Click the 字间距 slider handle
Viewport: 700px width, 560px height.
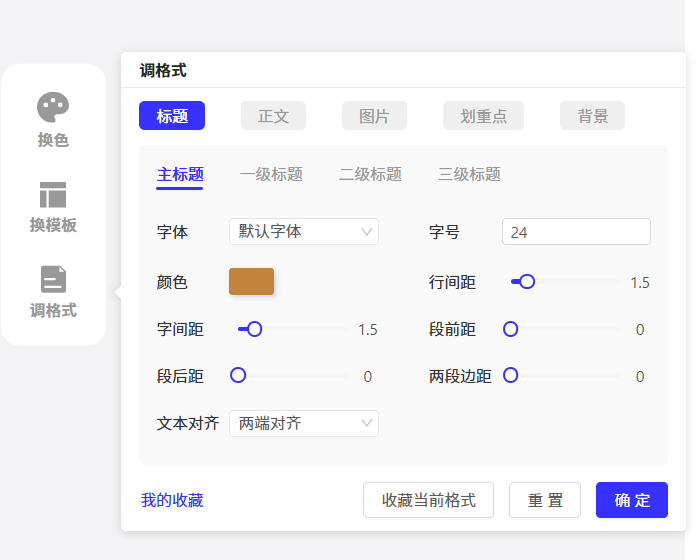click(x=254, y=329)
